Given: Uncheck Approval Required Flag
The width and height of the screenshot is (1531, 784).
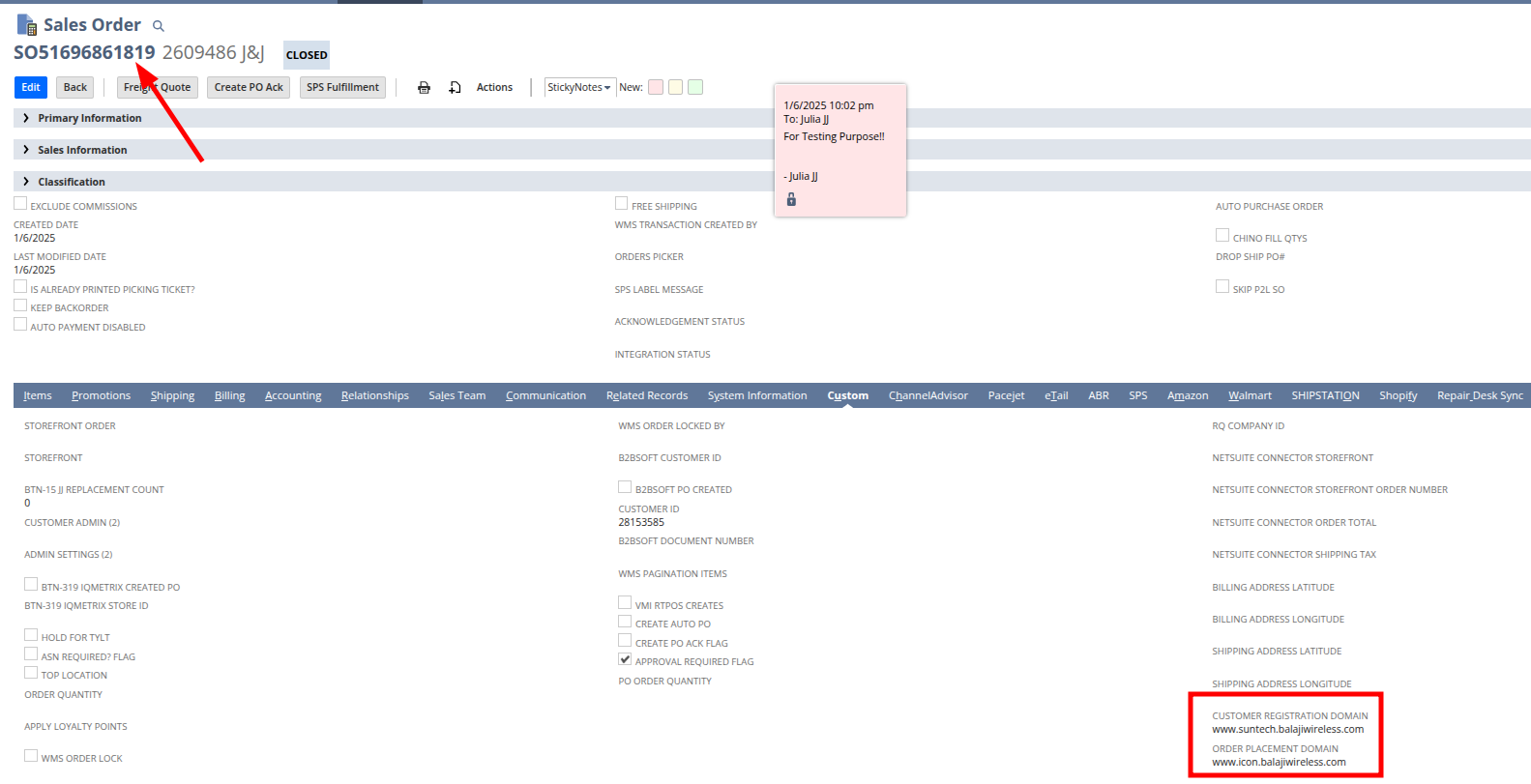Looking at the screenshot, I should (625, 659).
